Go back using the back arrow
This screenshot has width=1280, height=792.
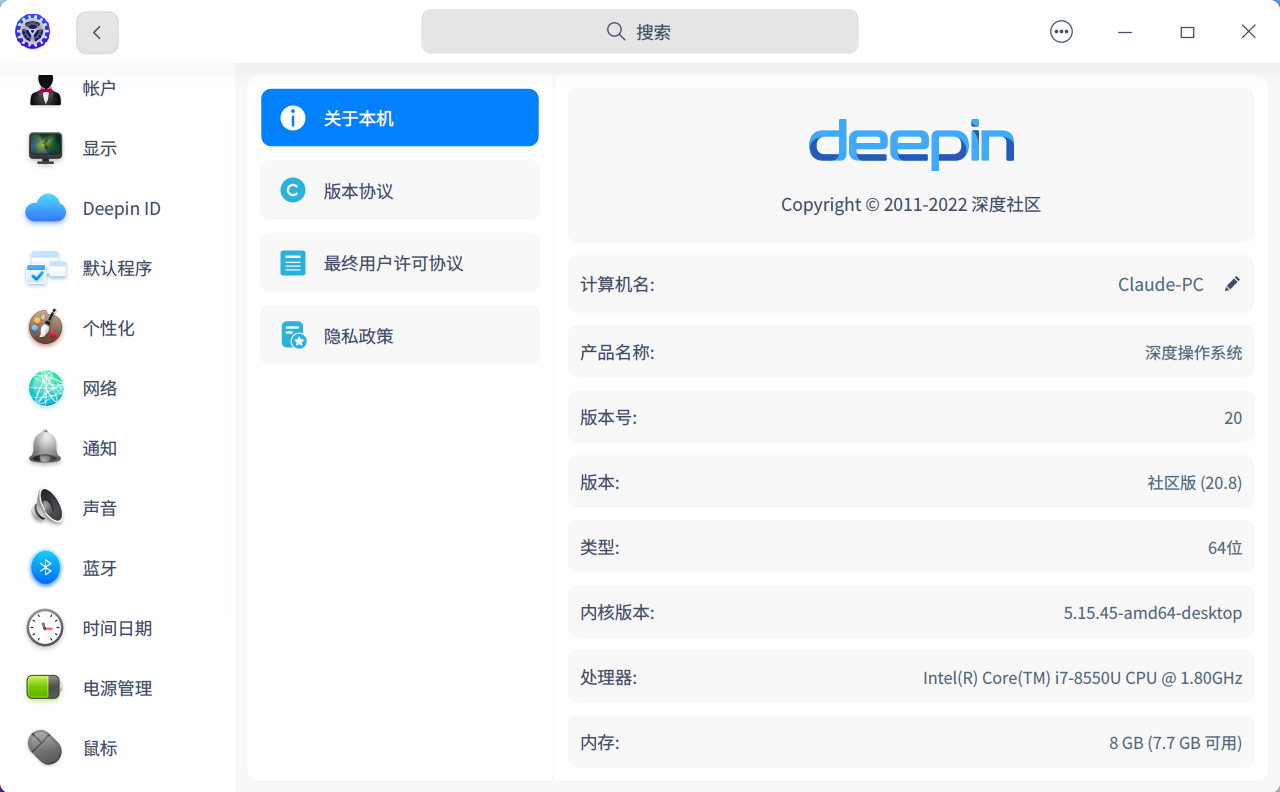97,31
